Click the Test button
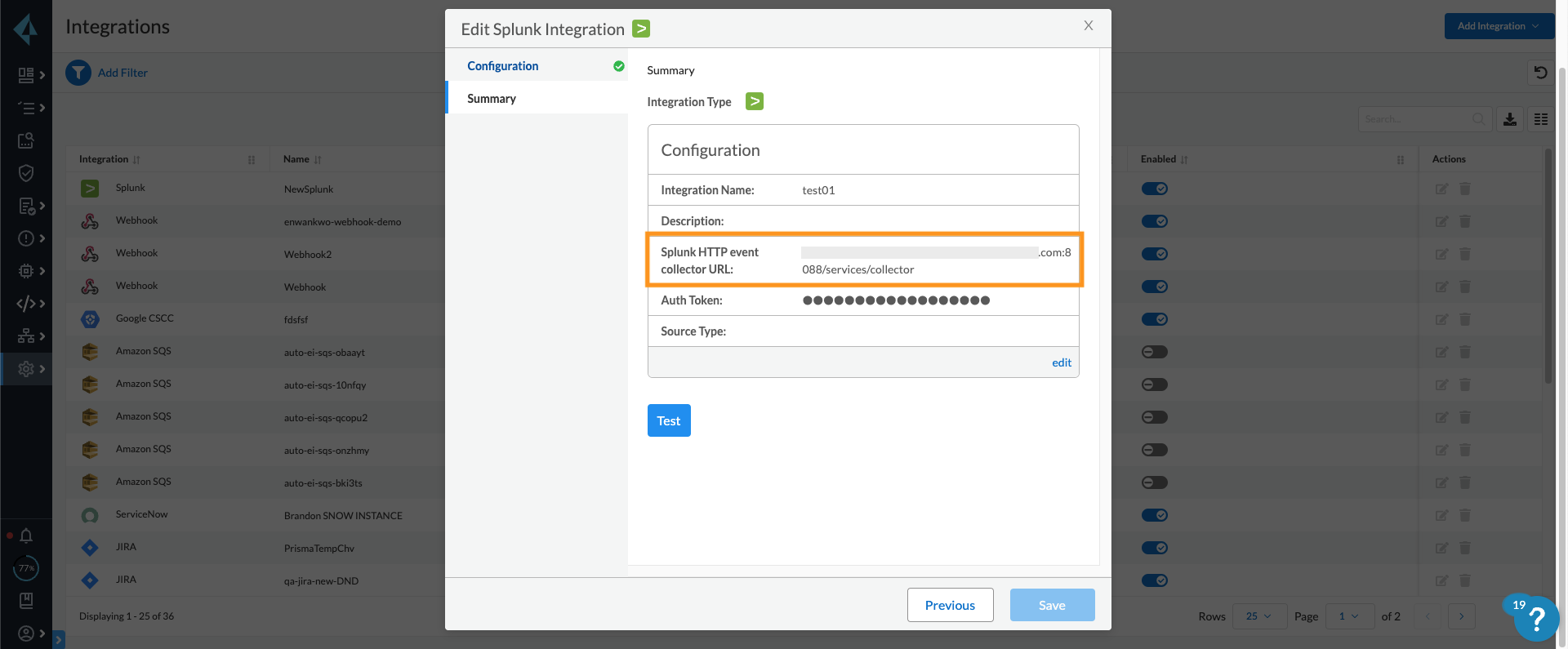This screenshot has width=1568, height=649. [x=669, y=420]
